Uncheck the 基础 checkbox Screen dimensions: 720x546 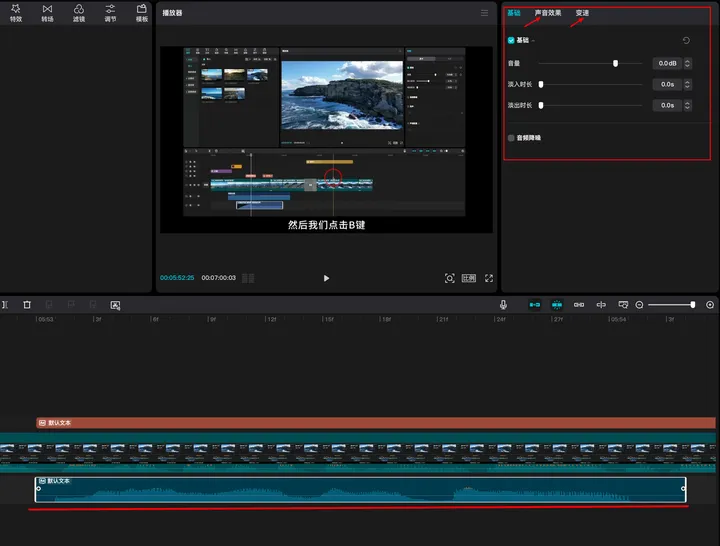click(511, 41)
